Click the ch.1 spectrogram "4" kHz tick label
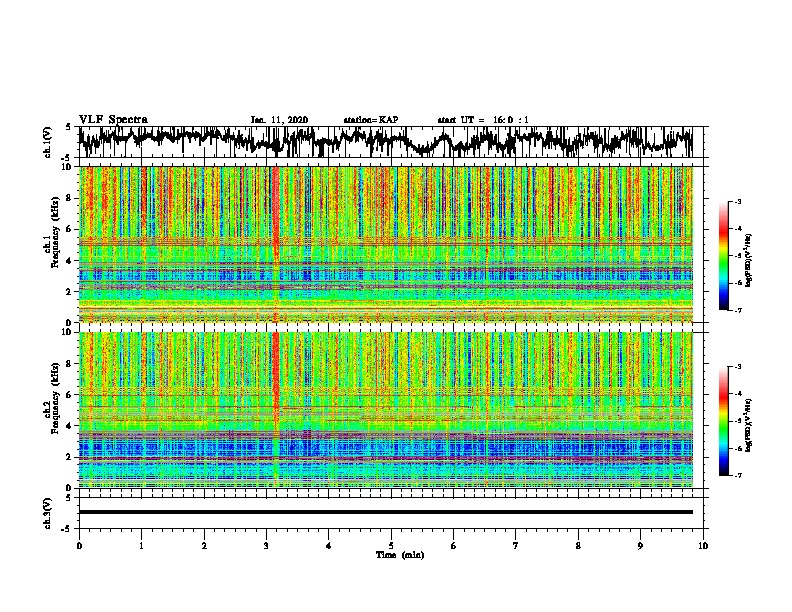 pos(70,261)
